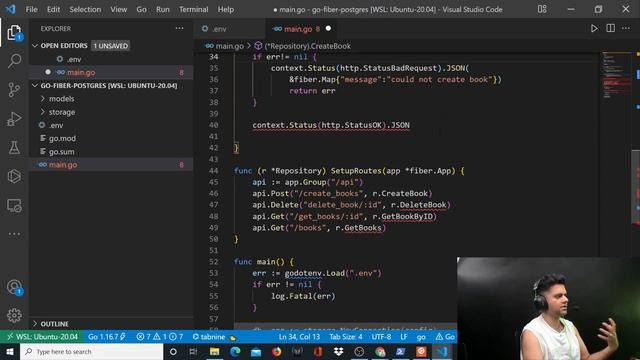Switch to the main.go editor tab
Viewport: 640px width, 360px height.
click(302, 29)
